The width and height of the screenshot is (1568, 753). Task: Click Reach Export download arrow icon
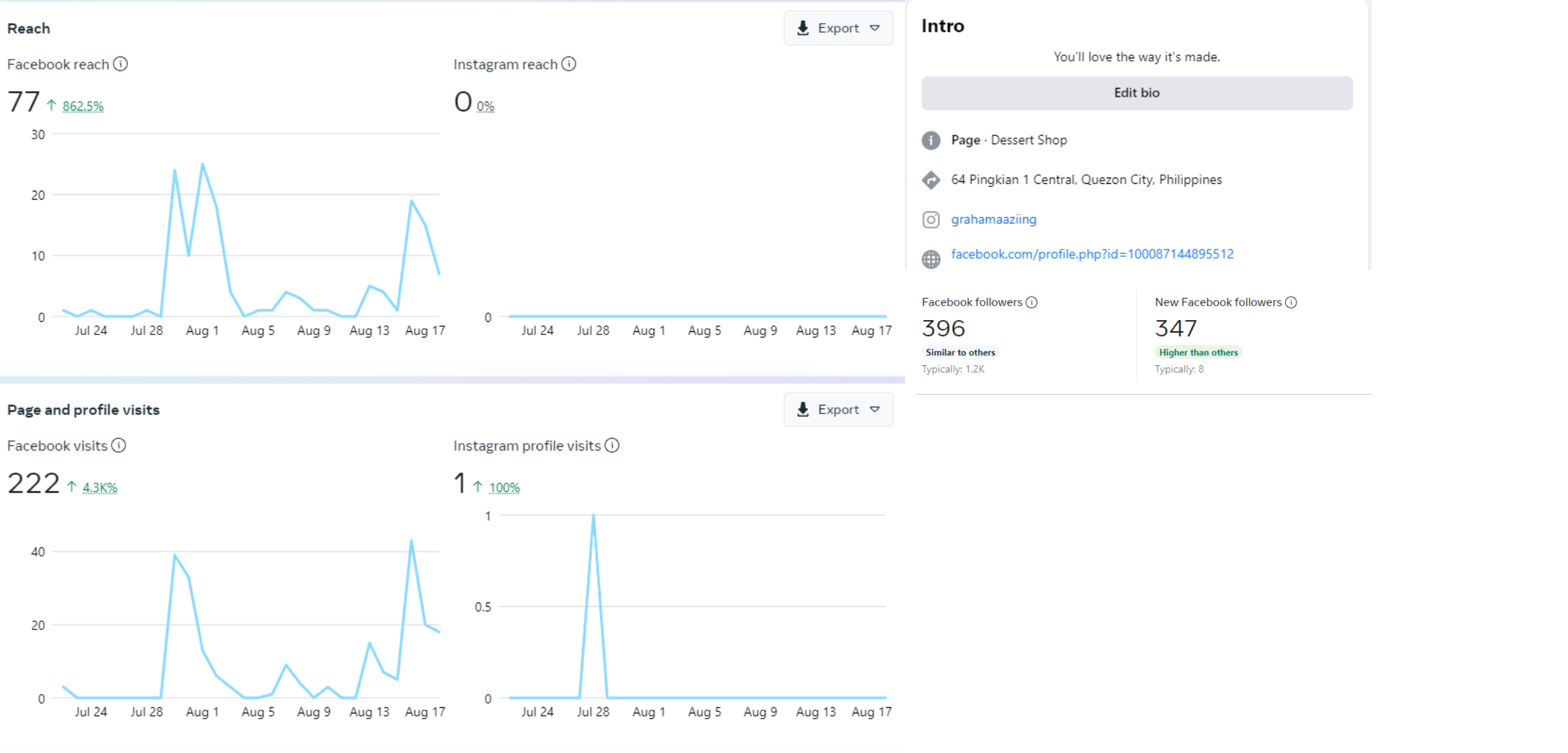click(803, 28)
